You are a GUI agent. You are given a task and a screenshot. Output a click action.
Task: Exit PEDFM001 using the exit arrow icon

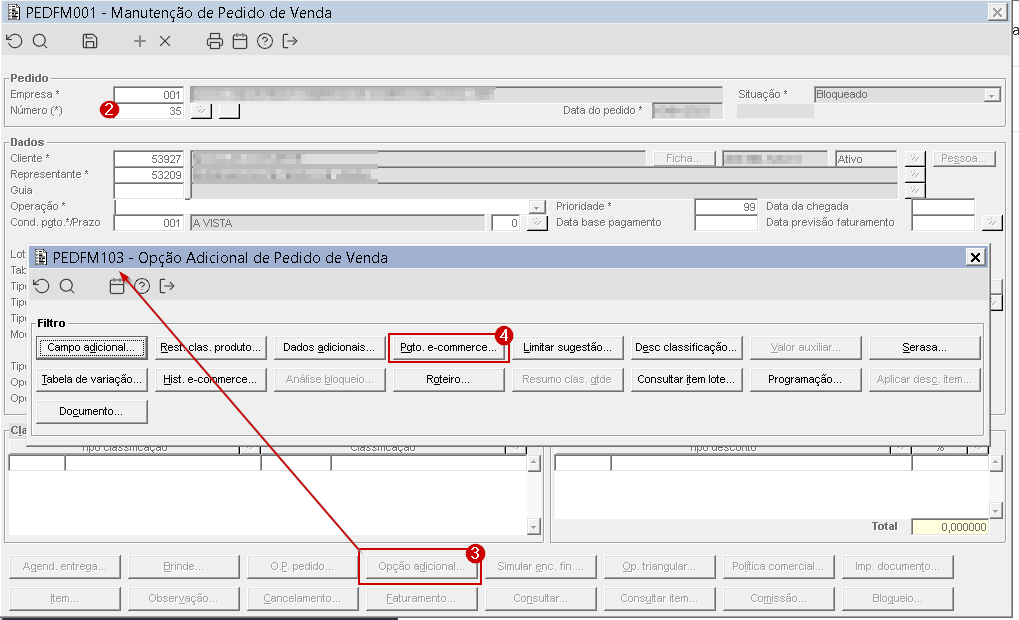(x=290, y=42)
